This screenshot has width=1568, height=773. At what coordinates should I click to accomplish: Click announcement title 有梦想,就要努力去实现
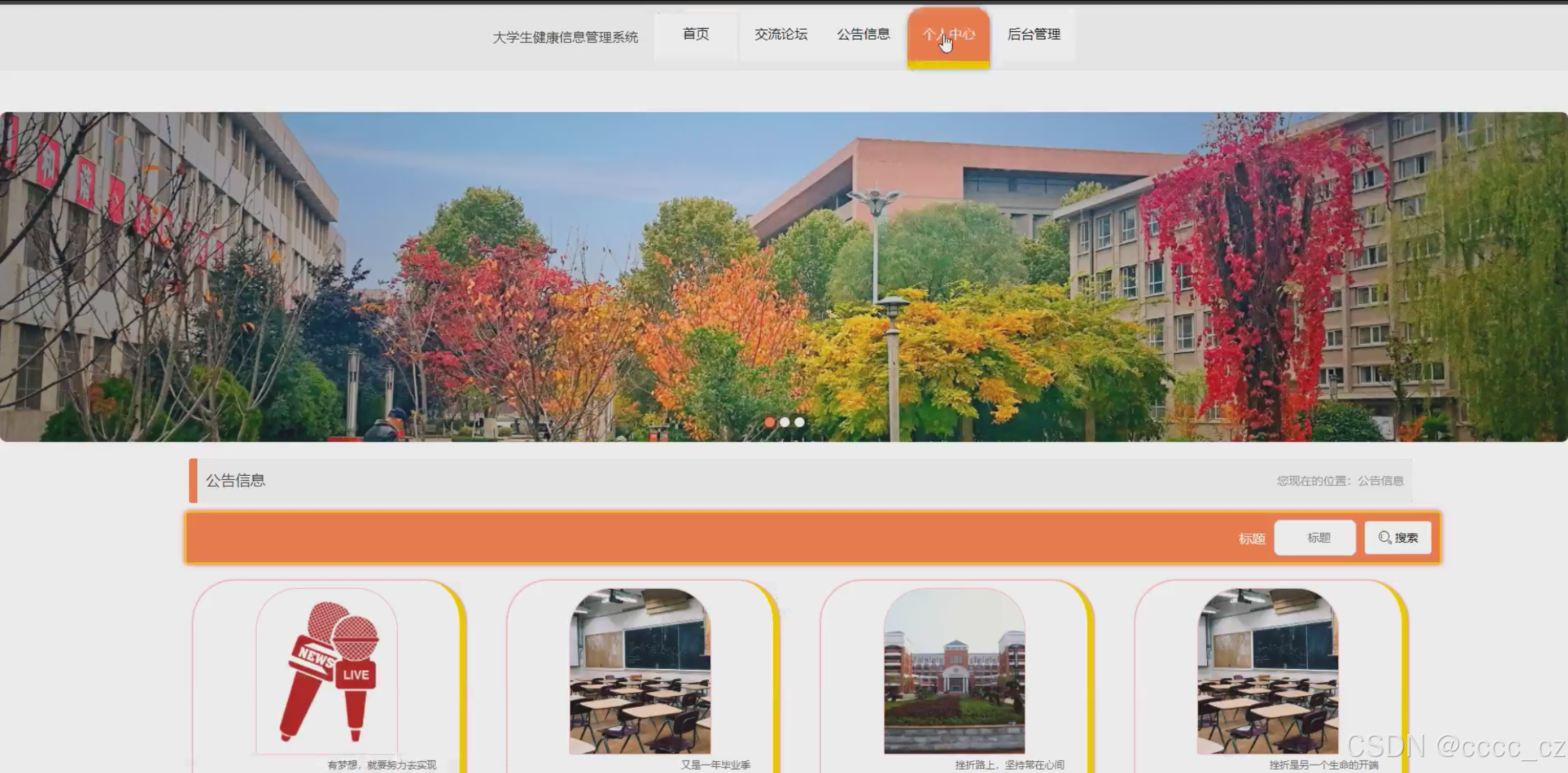(x=382, y=765)
